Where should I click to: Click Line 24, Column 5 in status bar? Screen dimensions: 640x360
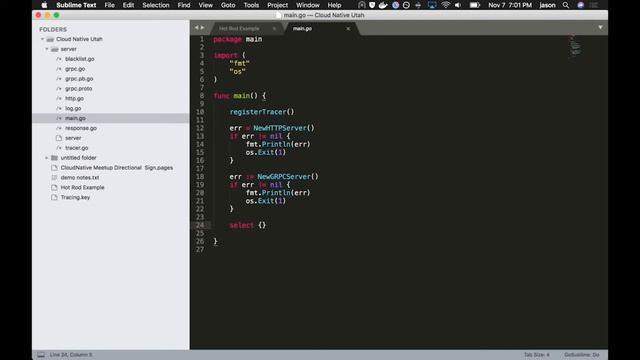click(71, 355)
